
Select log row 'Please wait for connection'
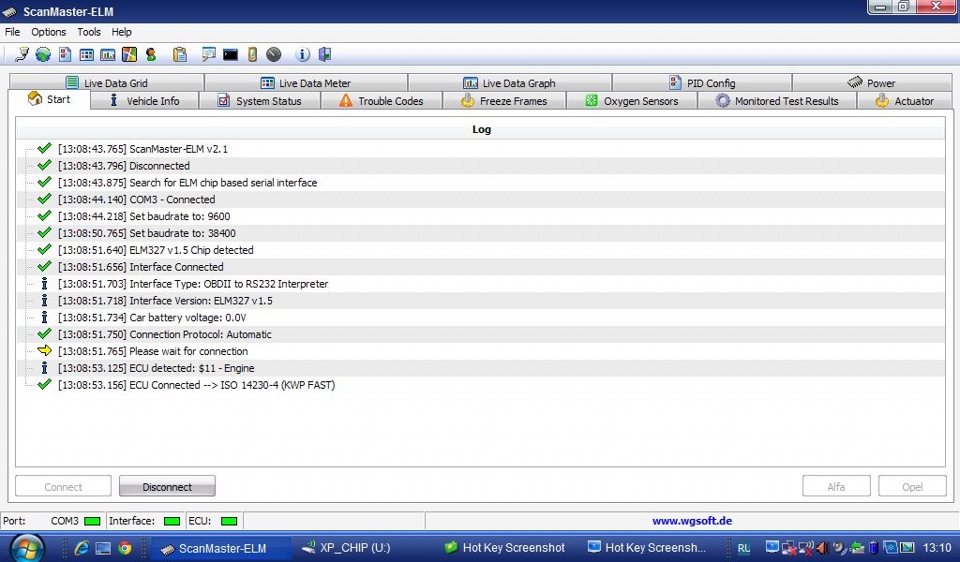[x=481, y=351]
